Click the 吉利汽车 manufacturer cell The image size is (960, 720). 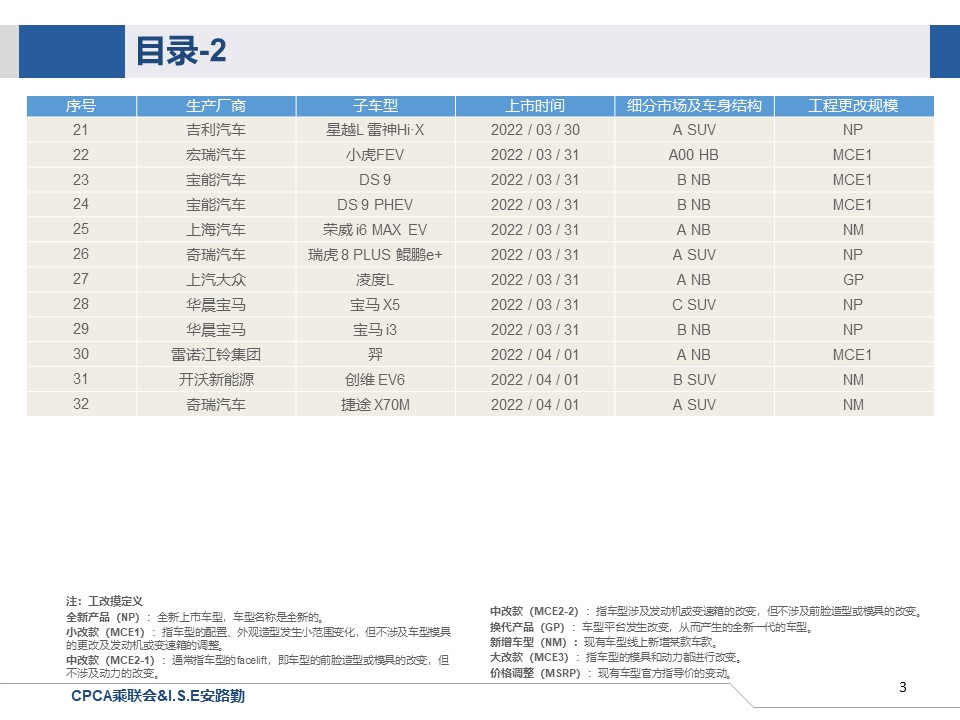tap(216, 130)
